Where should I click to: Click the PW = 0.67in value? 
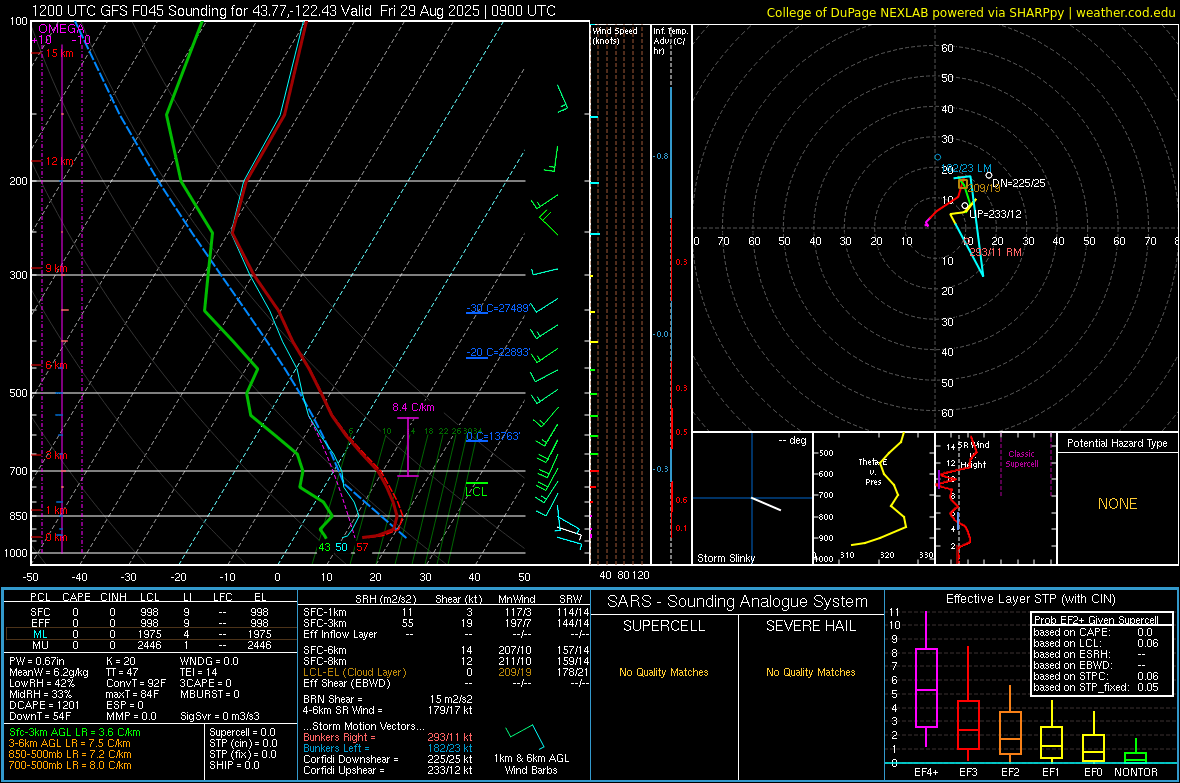tap(37, 661)
